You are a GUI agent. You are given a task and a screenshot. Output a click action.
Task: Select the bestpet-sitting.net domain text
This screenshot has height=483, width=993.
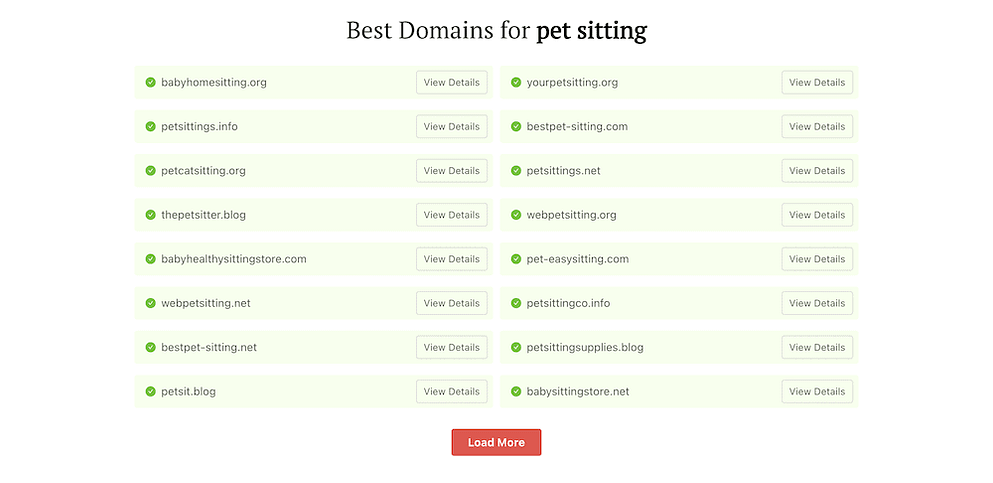pos(209,347)
